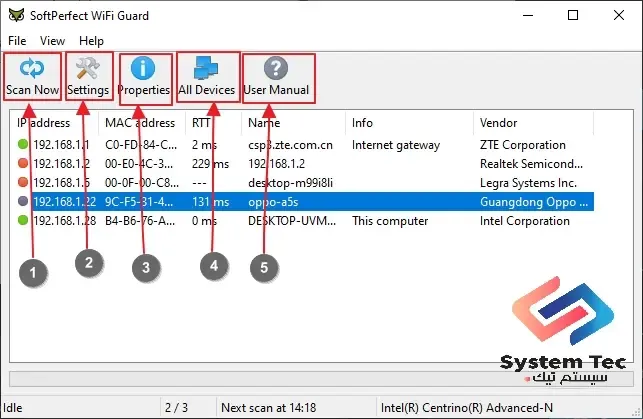Click device name DESKTOP-UVM...
The width and height of the screenshot is (643, 419).
tap(292, 221)
